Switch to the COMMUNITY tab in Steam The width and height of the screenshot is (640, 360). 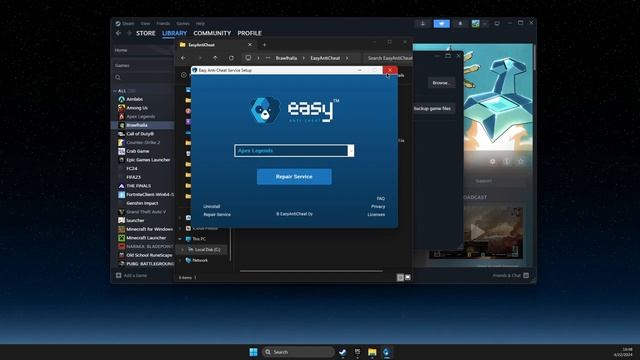[212, 33]
